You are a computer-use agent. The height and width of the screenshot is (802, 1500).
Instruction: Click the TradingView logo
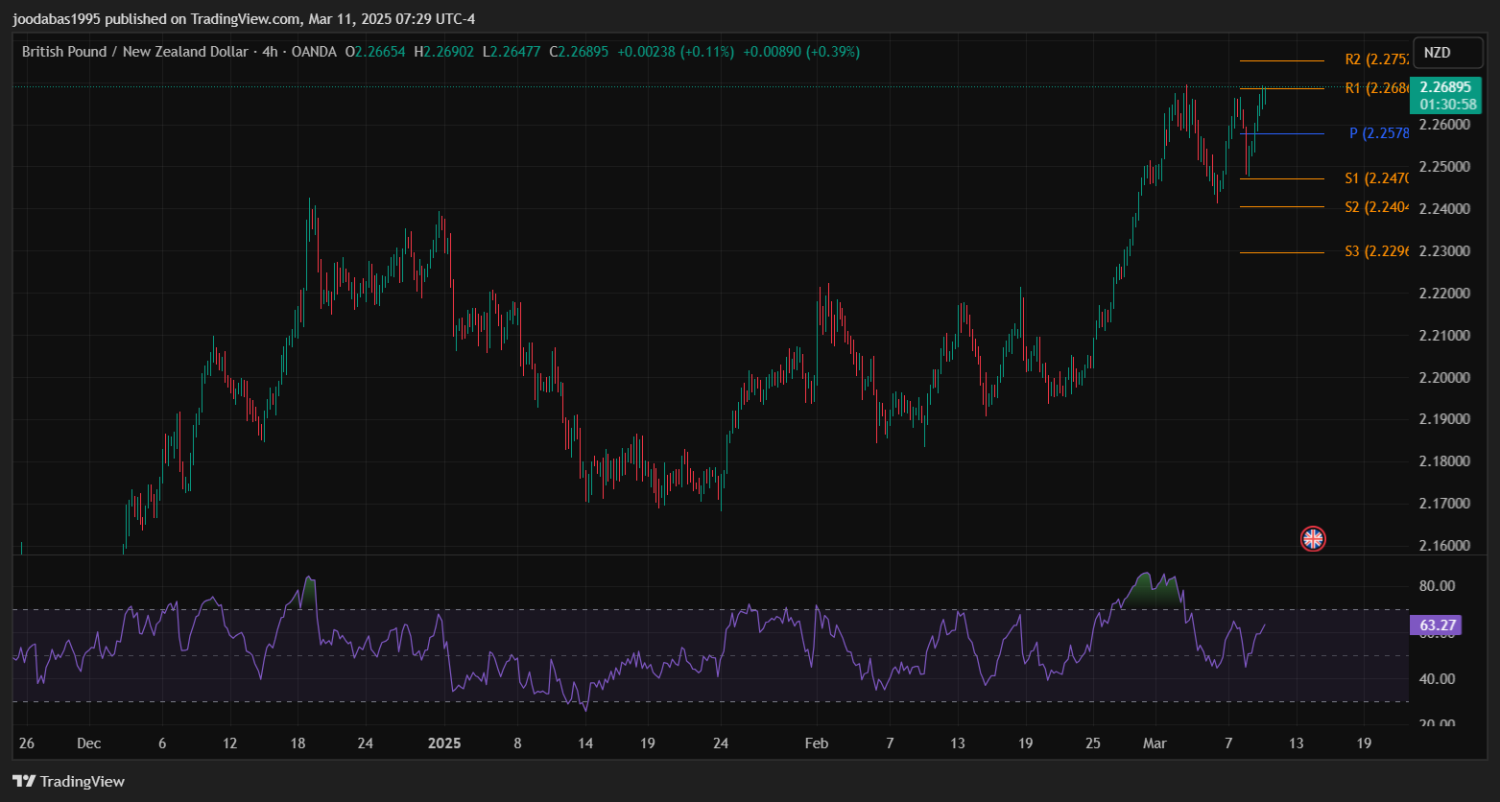pos(69,781)
